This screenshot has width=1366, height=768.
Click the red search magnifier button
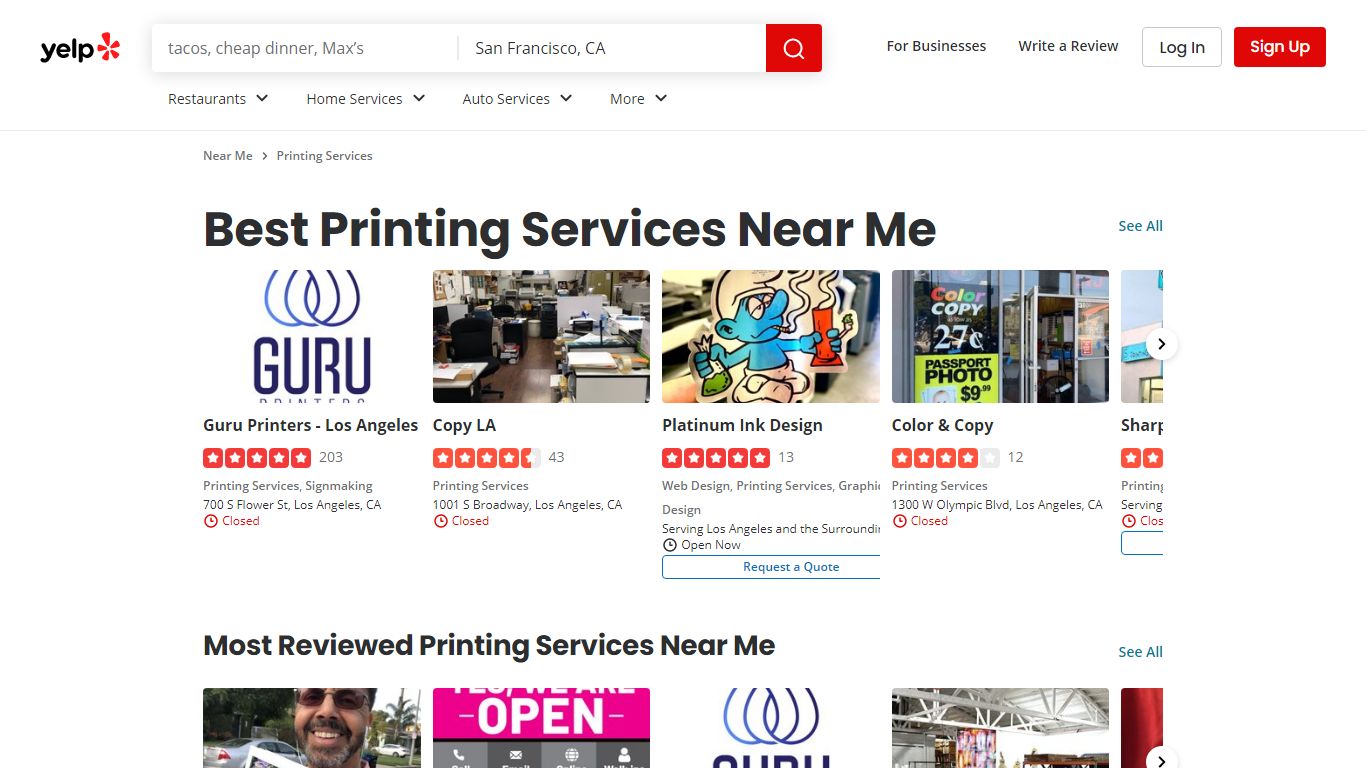coord(794,48)
